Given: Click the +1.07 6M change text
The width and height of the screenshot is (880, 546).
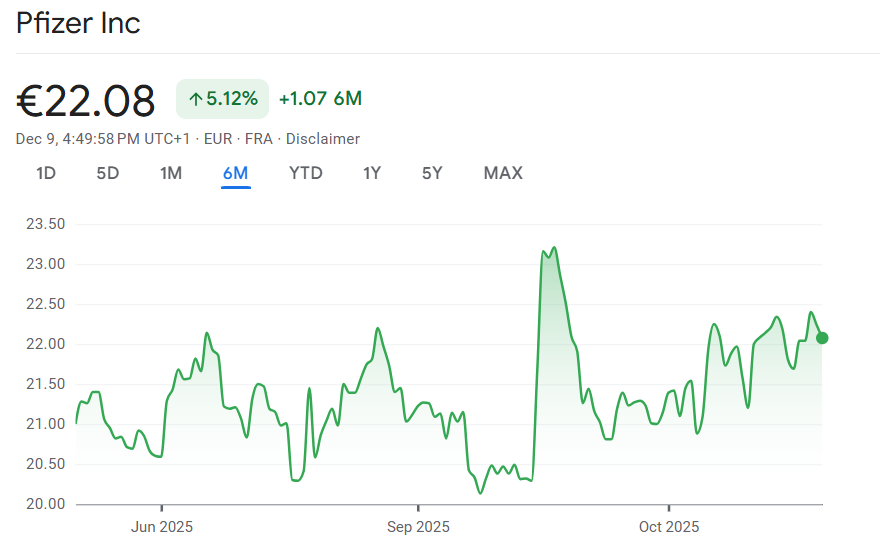Looking at the screenshot, I should pyautogui.click(x=320, y=99).
